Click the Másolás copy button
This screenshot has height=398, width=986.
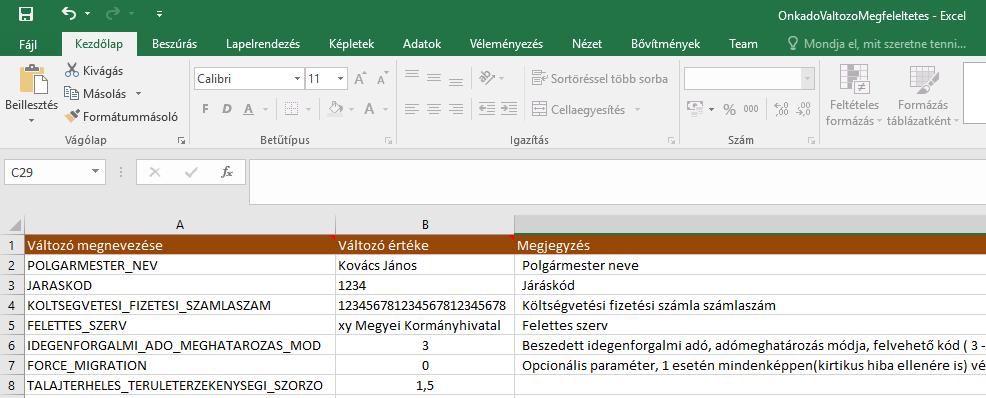point(95,94)
